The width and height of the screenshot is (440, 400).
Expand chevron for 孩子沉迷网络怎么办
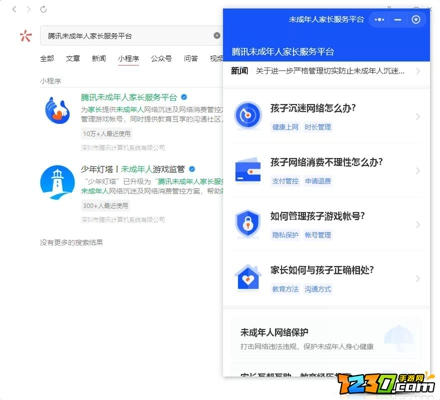[x=418, y=116]
